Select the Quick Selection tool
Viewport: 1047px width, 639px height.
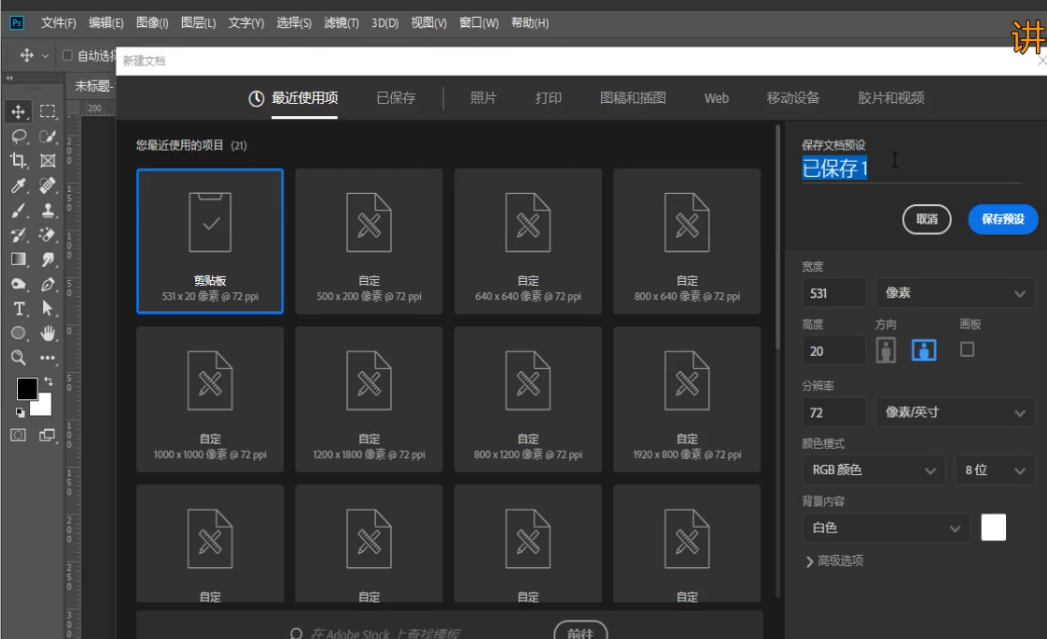pos(47,136)
